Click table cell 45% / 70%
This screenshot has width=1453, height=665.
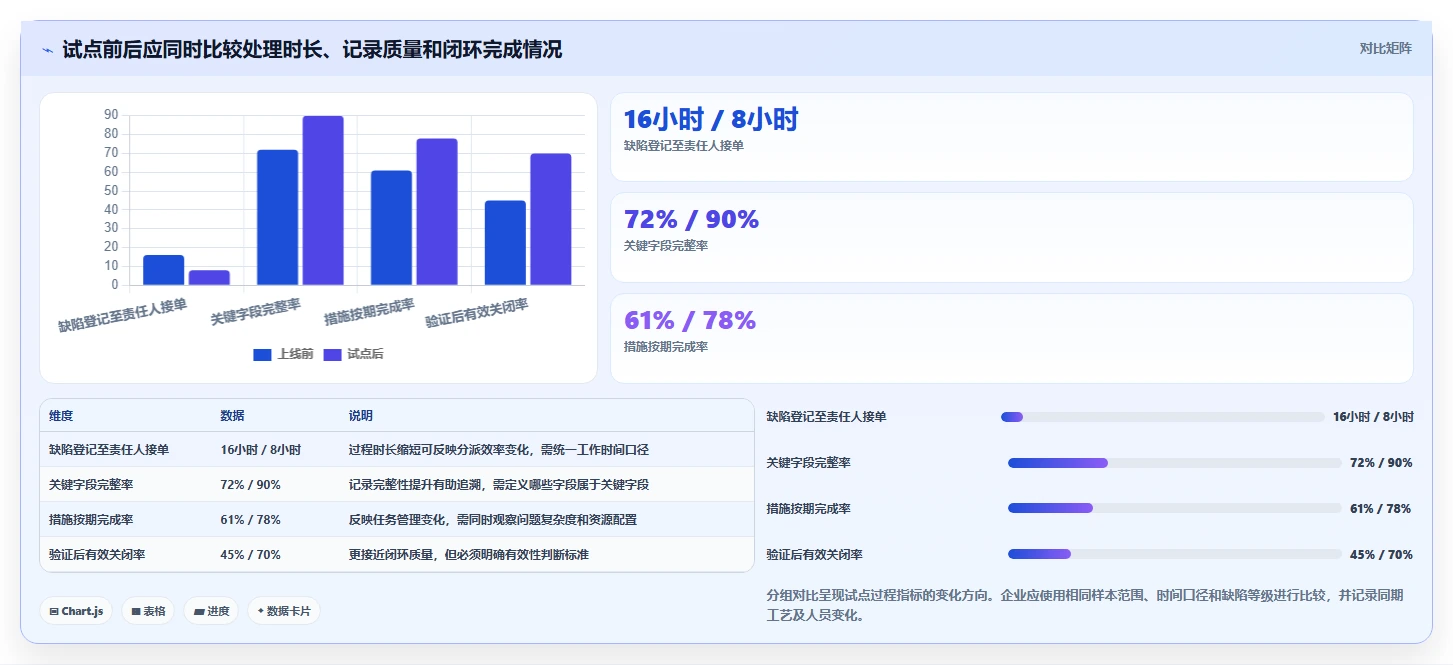click(x=250, y=554)
